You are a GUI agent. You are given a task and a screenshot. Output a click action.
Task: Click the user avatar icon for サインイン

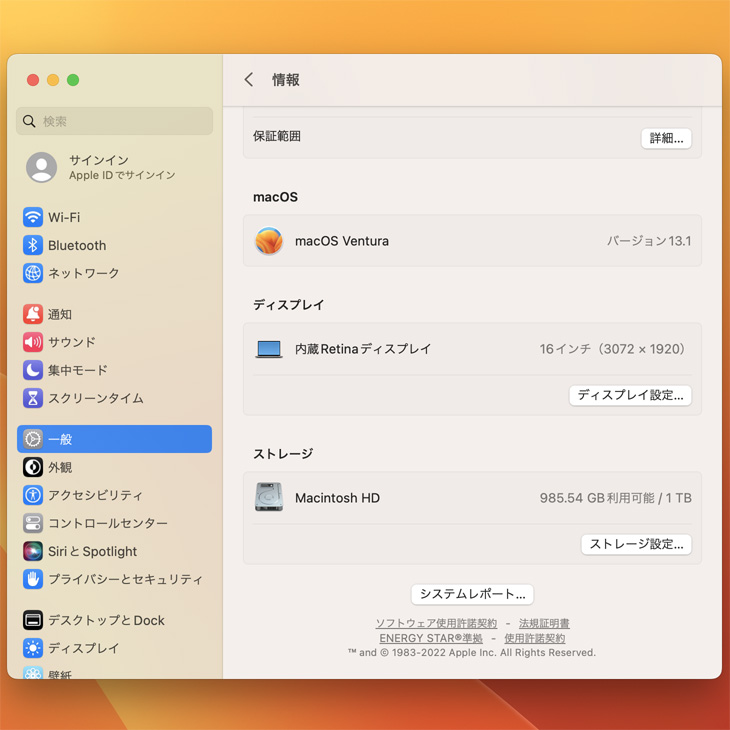click(41, 167)
